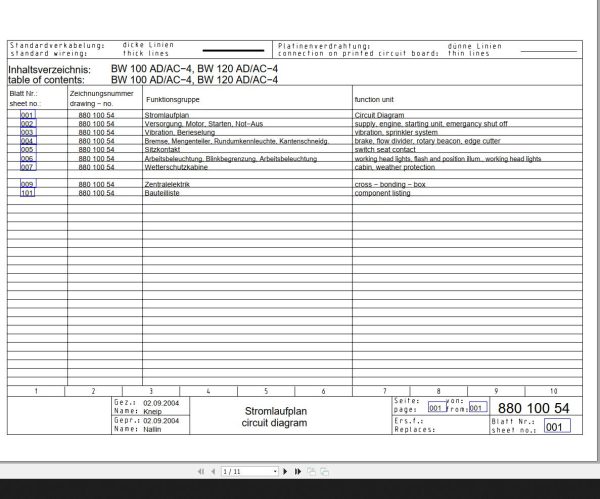600x499 pixels.
Task: Open sheet link 004 Bremse
Action: tap(28, 141)
